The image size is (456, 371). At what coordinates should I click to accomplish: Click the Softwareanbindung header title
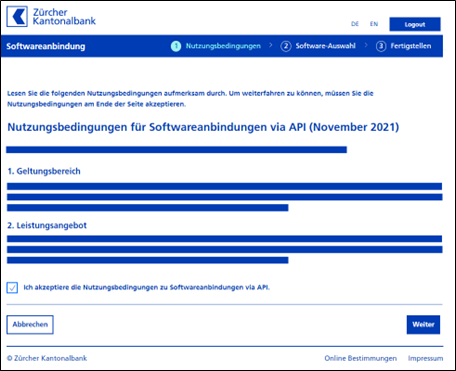[x=46, y=46]
